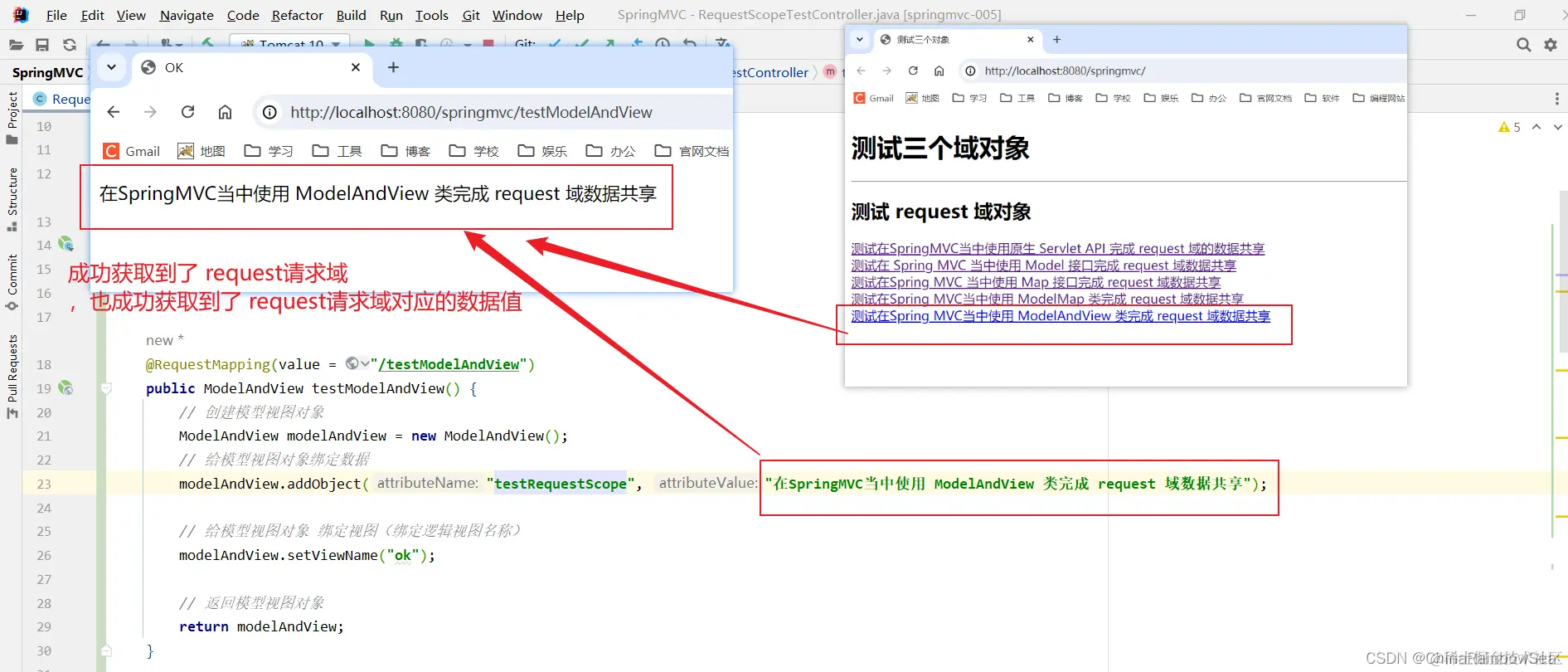Click Reload in the right browser window
1568x672 pixels.
913,71
